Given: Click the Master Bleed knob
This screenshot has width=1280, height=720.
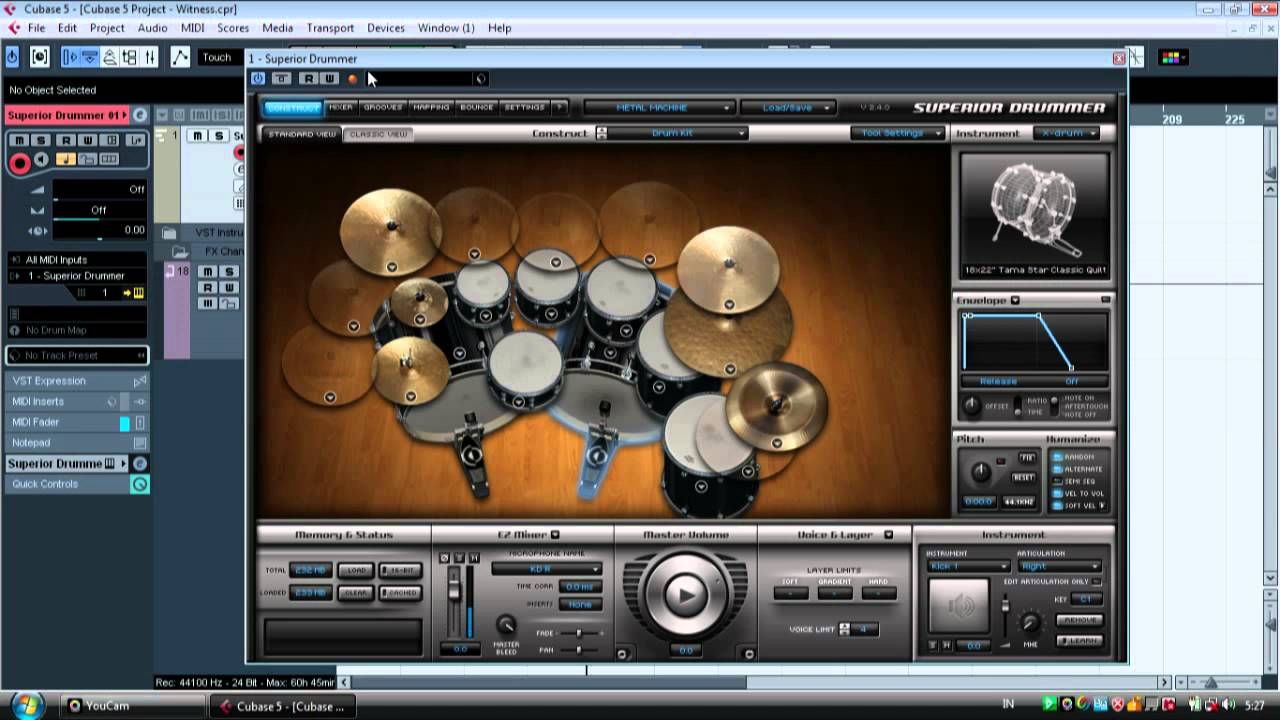Looking at the screenshot, I should pyautogui.click(x=506, y=625).
